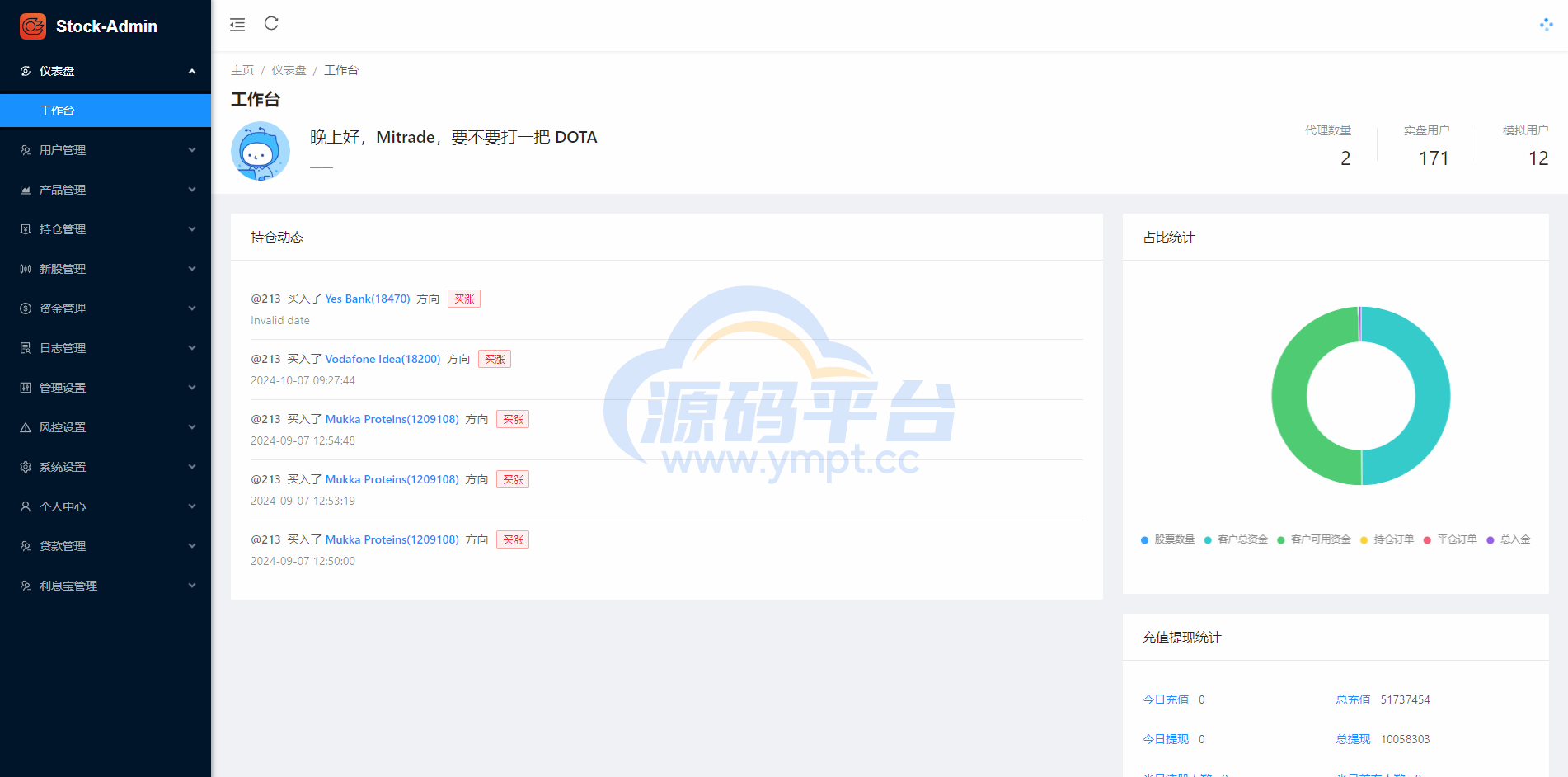Expand the 系统设置 menu chevron

[192, 467]
